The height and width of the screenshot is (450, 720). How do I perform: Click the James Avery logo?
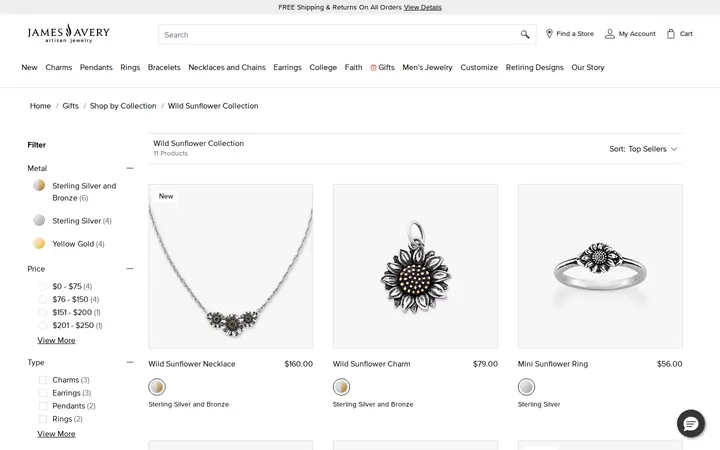[x=68, y=33]
